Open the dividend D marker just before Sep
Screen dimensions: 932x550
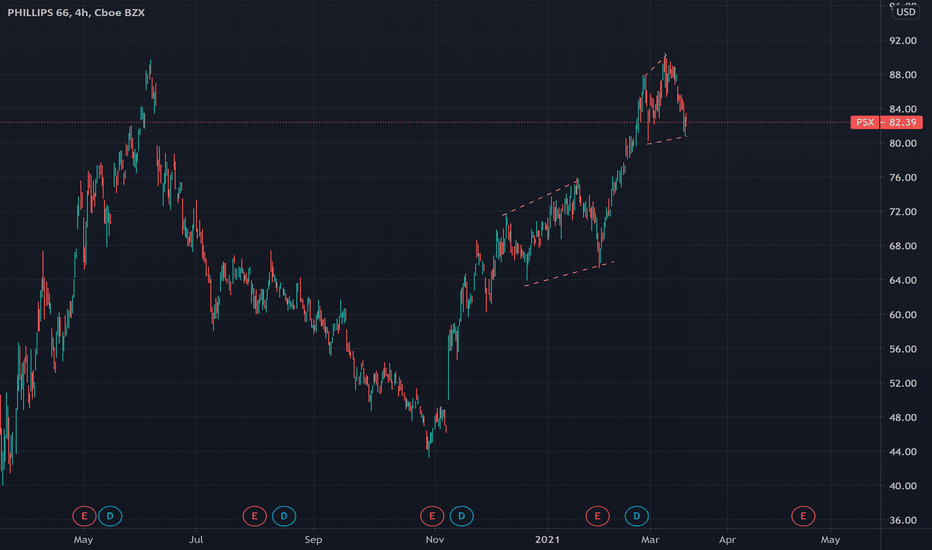284,516
